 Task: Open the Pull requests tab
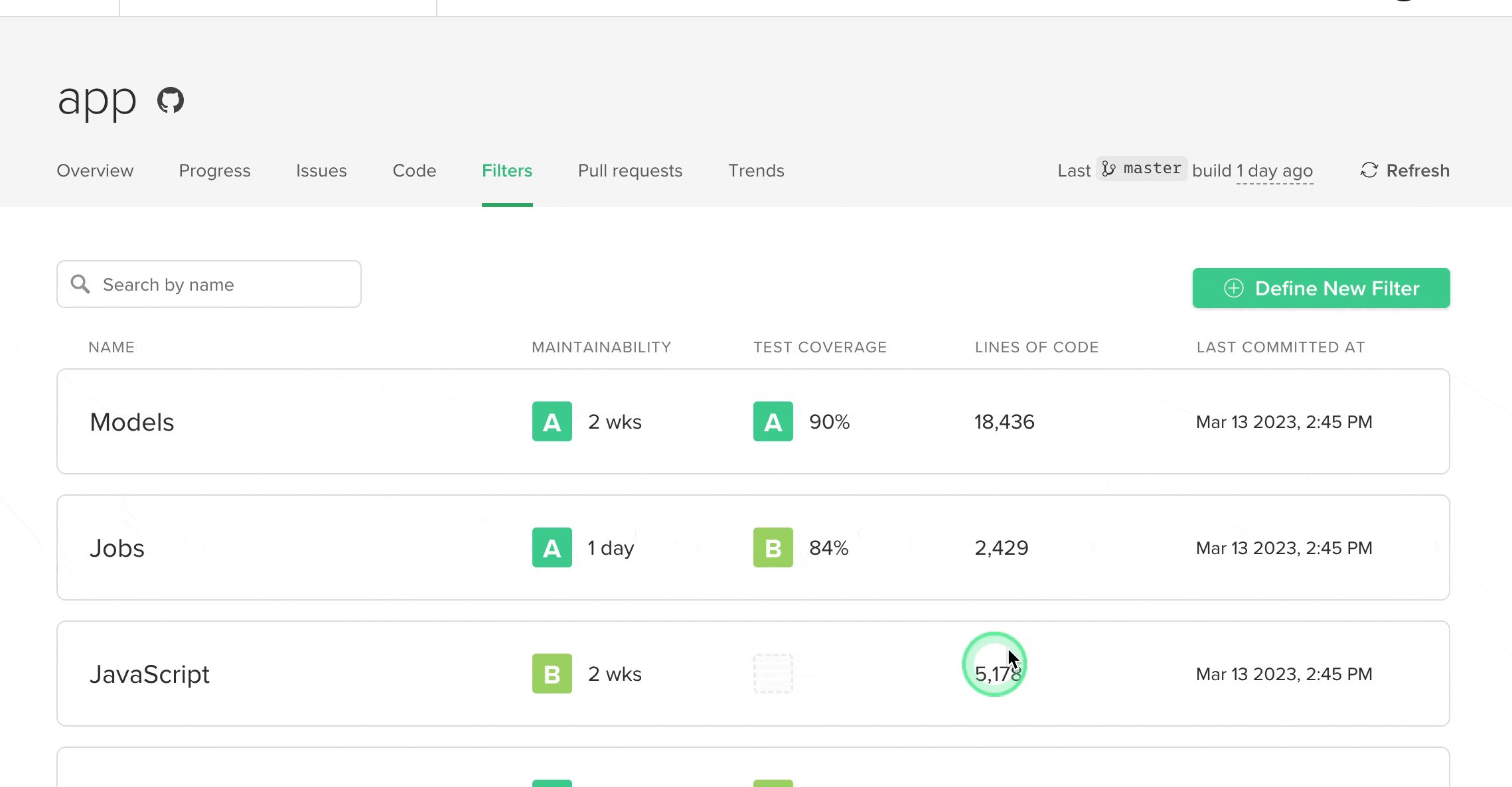click(x=630, y=171)
